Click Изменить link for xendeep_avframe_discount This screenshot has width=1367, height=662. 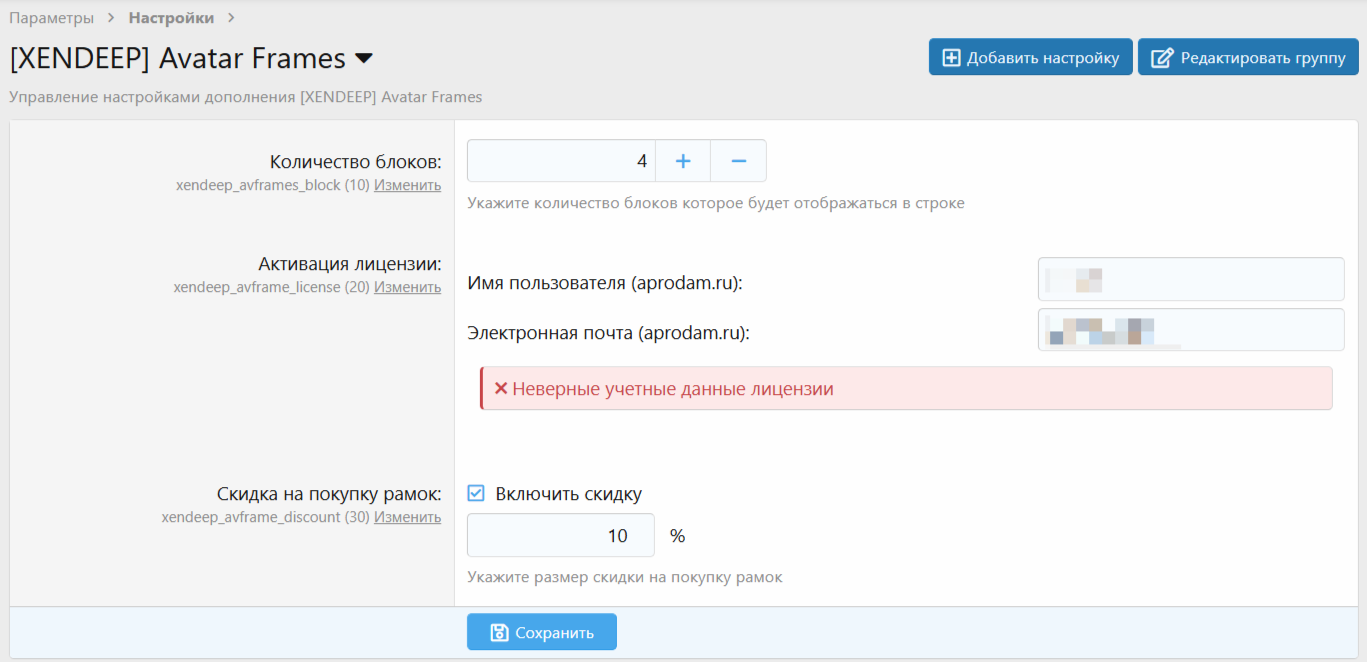coord(407,517)
